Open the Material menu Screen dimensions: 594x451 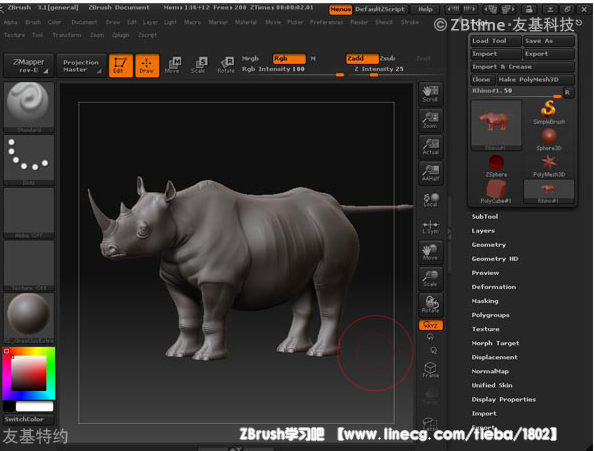pyautogui.click(x=245, y=22)
